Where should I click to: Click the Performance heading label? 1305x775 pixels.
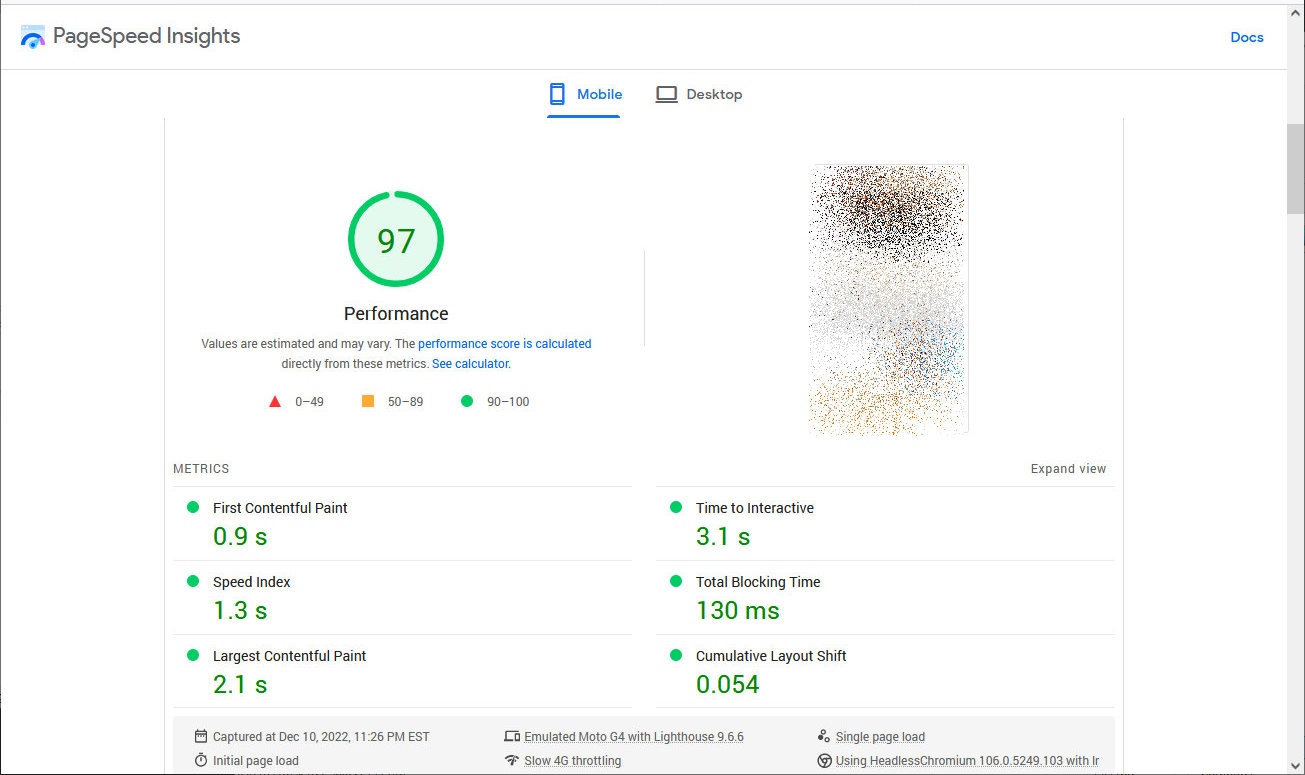[x=396, y=313]
